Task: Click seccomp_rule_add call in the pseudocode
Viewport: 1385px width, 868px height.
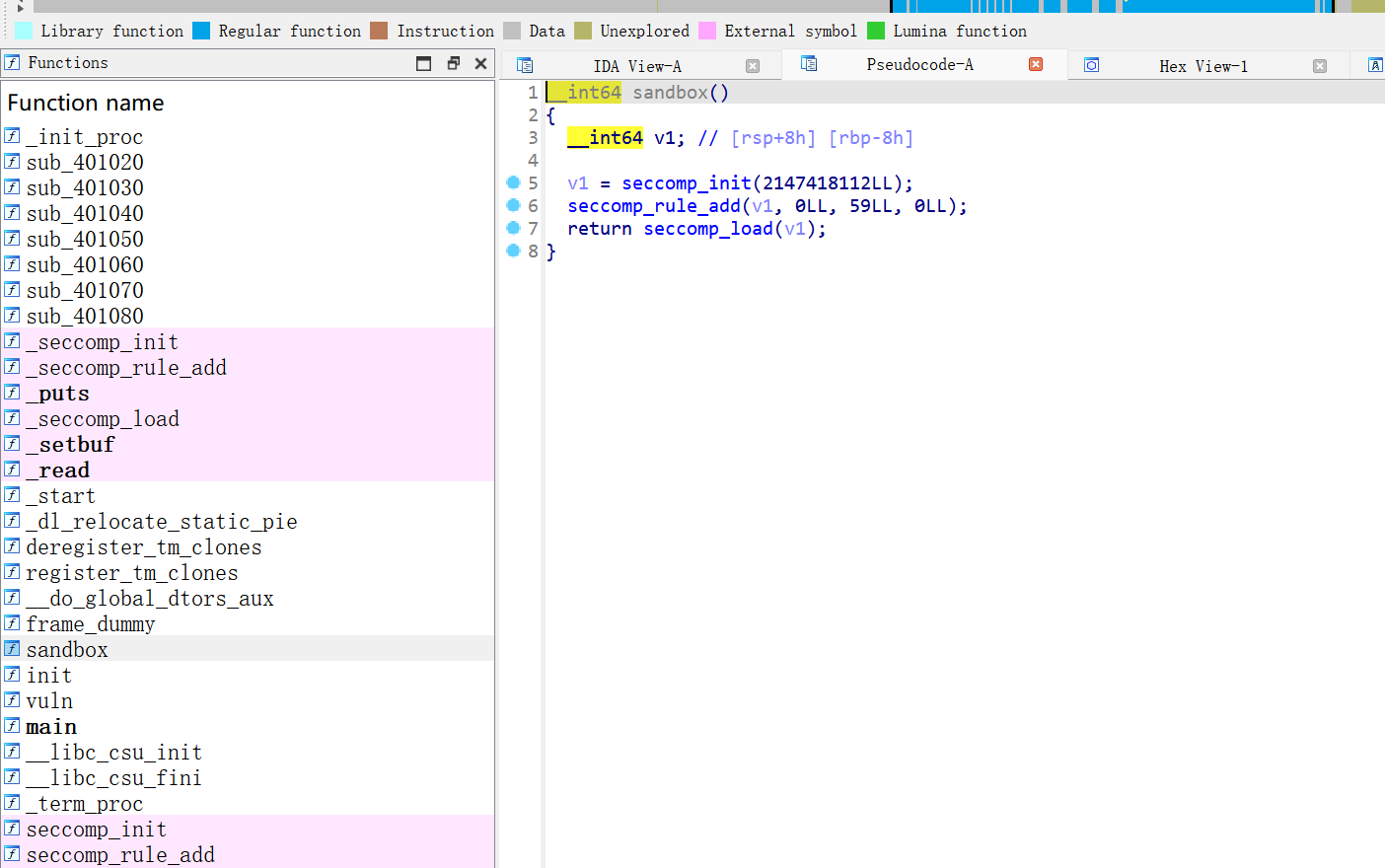Action: 654,205
